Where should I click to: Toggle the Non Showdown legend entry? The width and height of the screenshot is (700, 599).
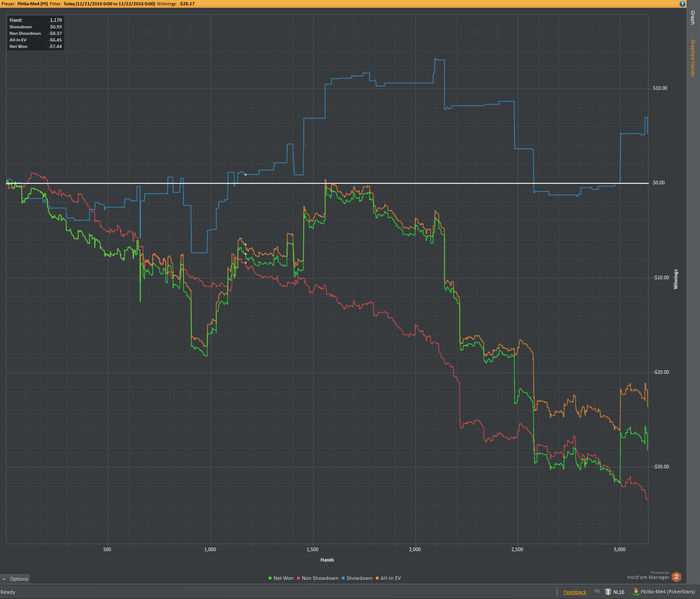(x=317, y=578)
